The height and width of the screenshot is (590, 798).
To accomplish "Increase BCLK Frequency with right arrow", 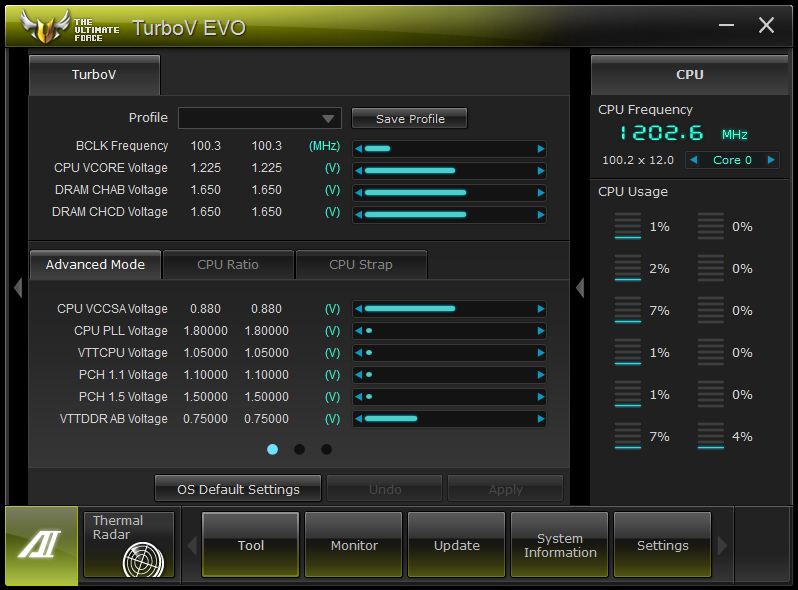I will click(540, 149).
